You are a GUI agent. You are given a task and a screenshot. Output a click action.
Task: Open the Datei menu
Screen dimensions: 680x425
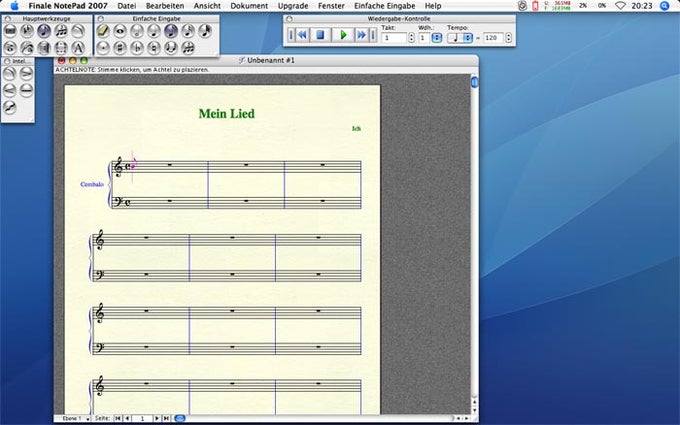pyautogui.click(x=127, y=6)
